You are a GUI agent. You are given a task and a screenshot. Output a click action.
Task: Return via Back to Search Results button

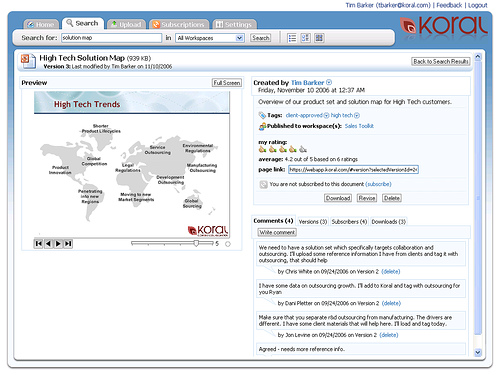tap(441, 61)
